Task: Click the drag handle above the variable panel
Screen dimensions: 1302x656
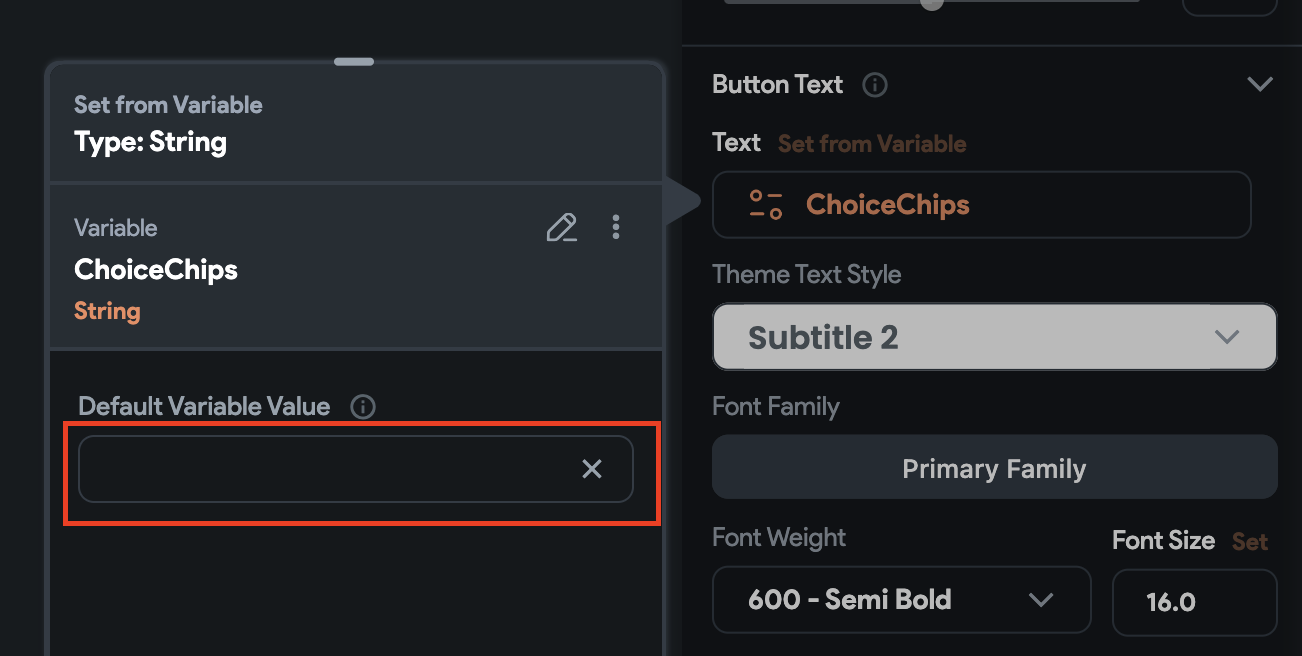Action: [x=353, y=61]
